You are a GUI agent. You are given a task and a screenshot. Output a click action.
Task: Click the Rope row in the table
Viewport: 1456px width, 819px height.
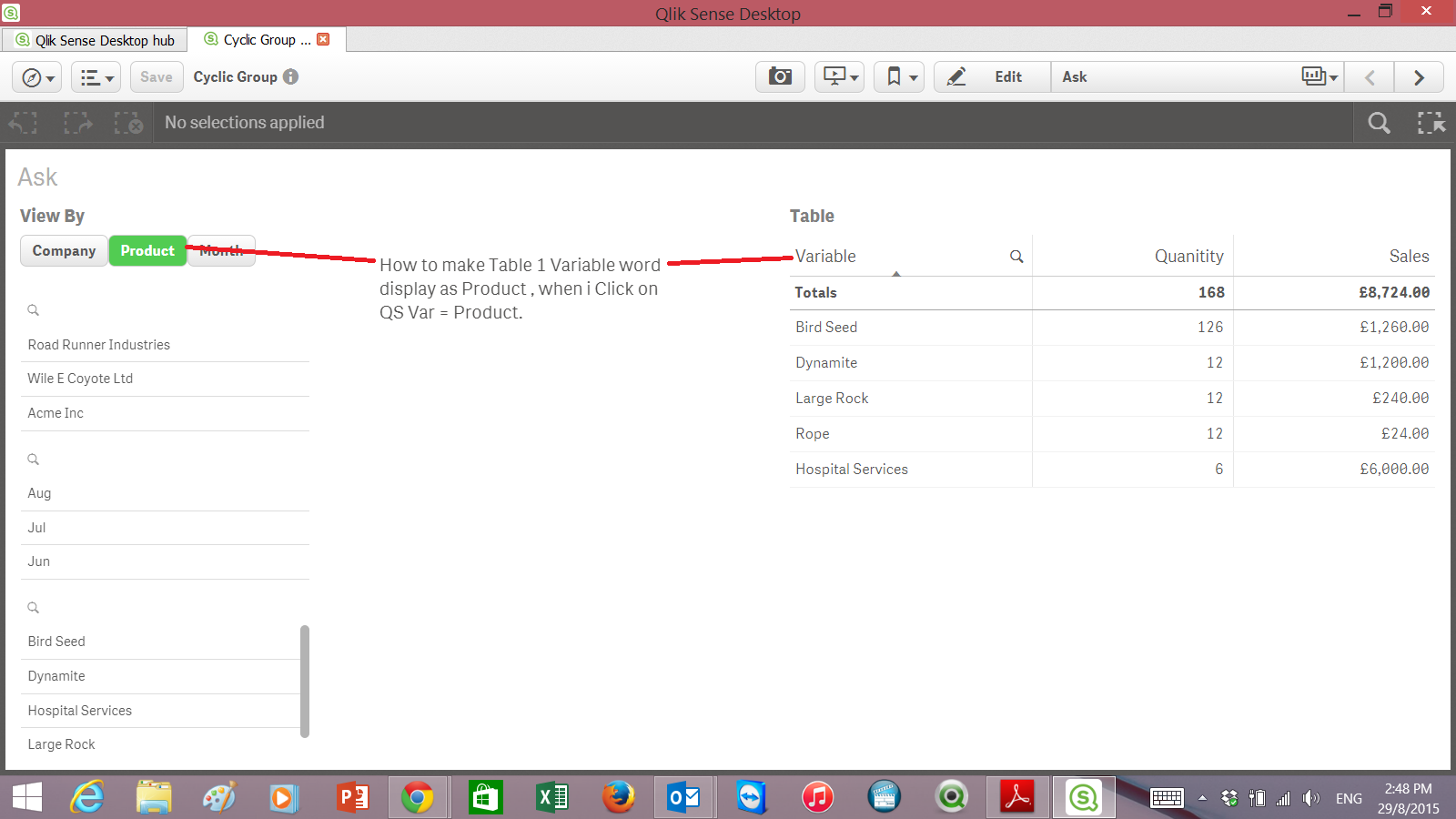pyautogui.click(x=1112, y=434)
